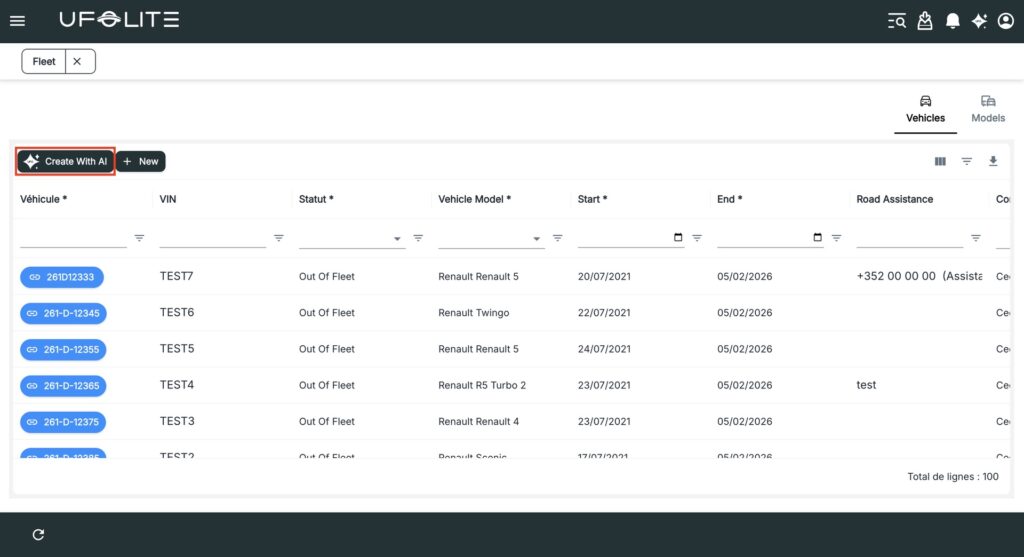Click the AI sparkle icon in header
1024x557 pixels.
point(979,21)
